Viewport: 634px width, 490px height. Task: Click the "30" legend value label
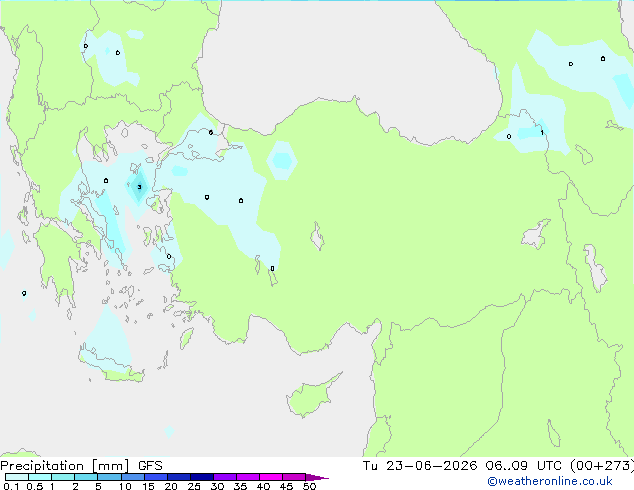[217, 486]
